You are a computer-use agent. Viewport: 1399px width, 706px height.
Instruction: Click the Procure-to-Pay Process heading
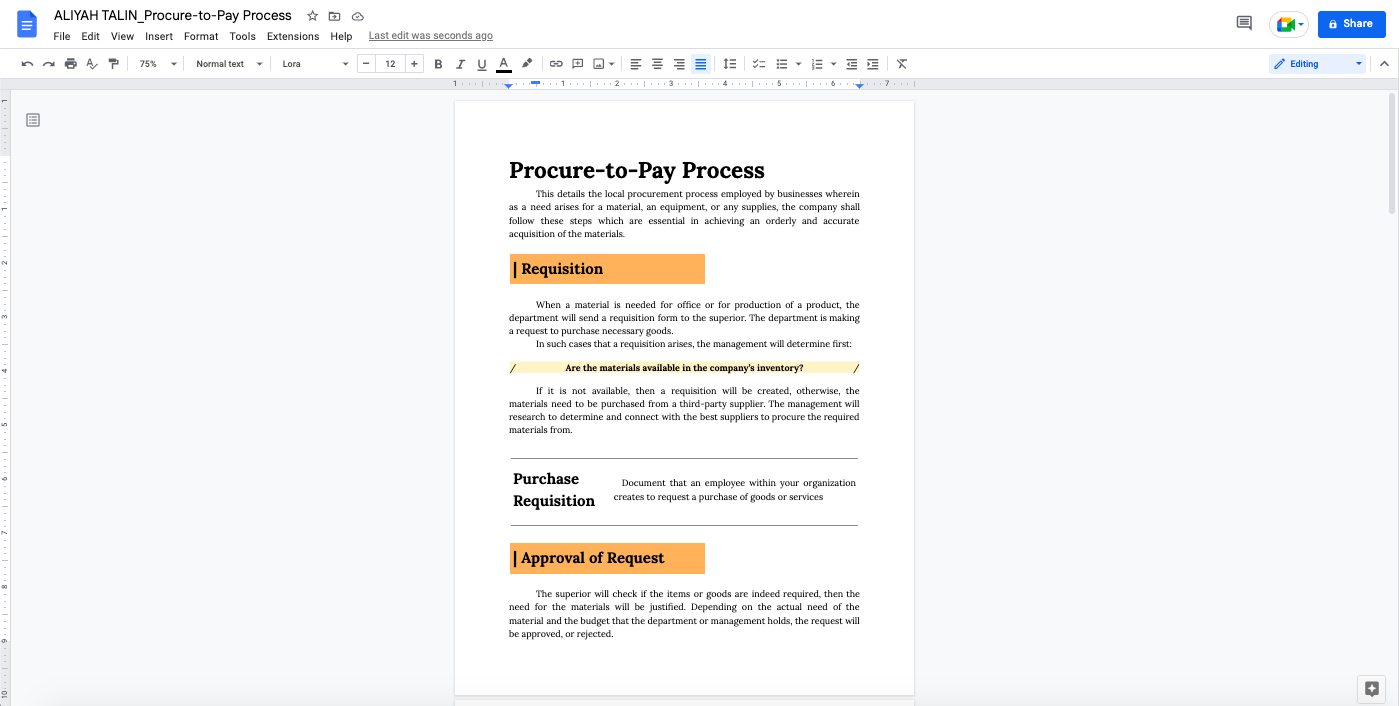coord(637,170)
